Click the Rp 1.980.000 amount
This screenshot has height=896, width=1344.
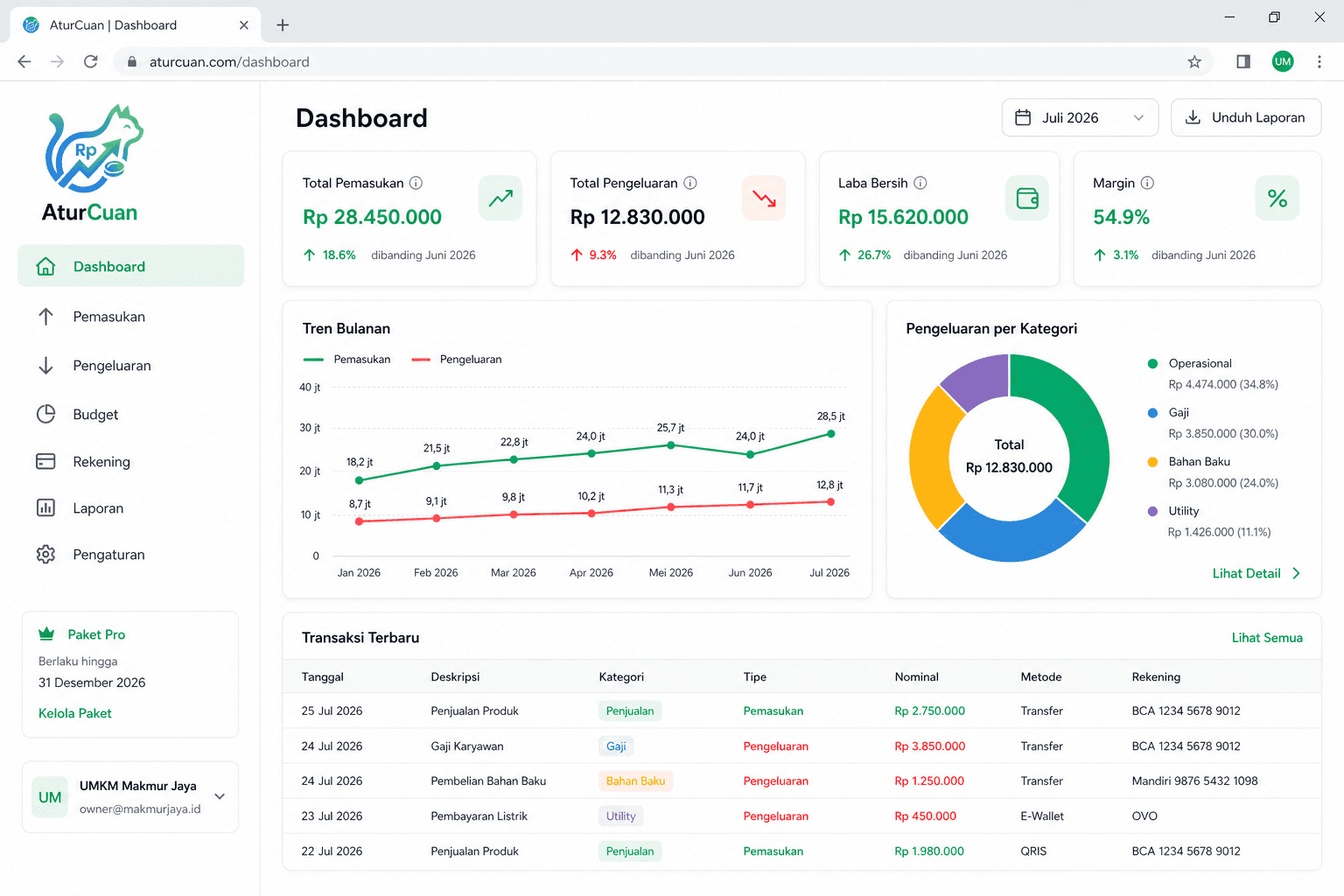pyautogui.click(x=929, y=850)
